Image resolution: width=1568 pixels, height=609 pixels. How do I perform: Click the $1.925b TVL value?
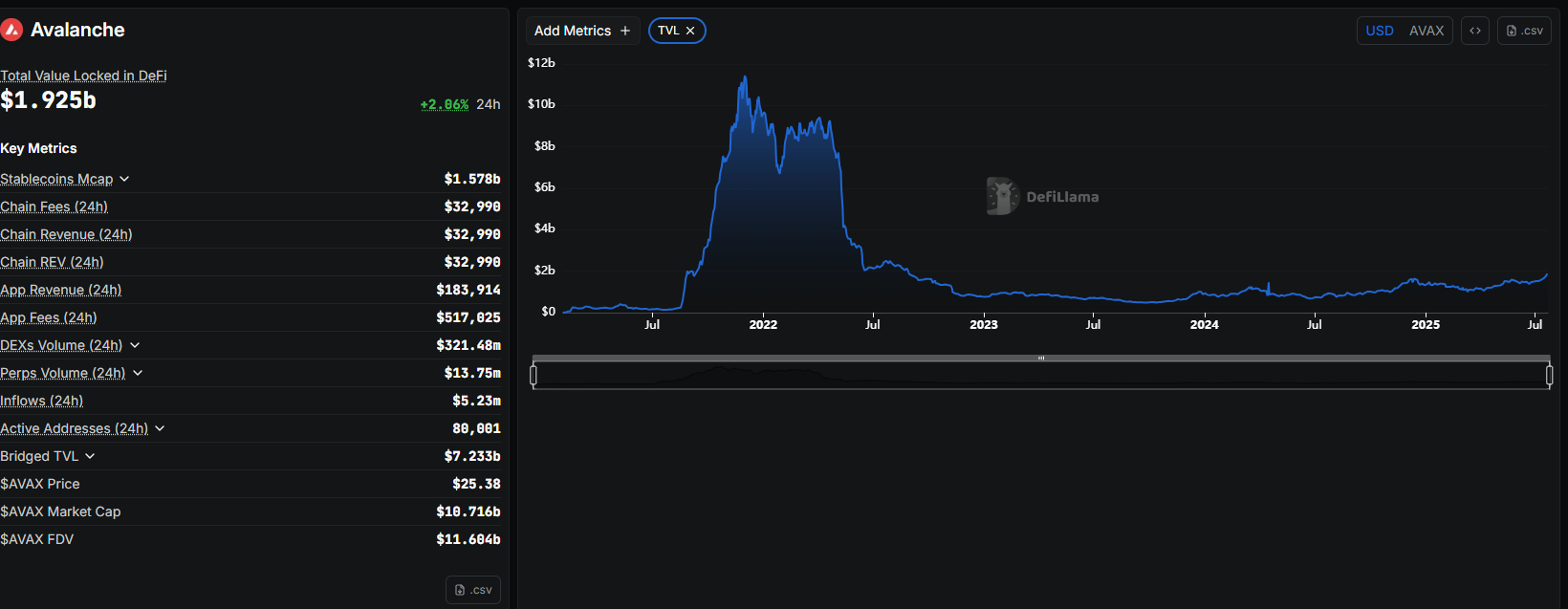tap(48, 100)
